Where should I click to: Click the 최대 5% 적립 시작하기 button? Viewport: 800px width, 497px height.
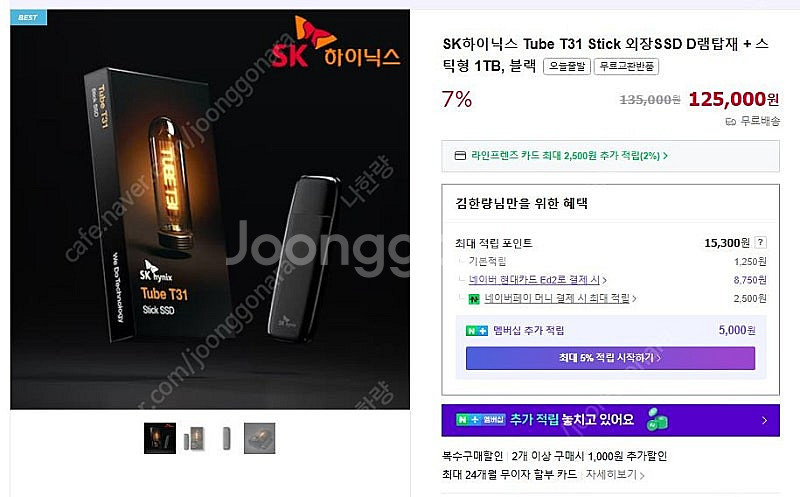point(610,358)
